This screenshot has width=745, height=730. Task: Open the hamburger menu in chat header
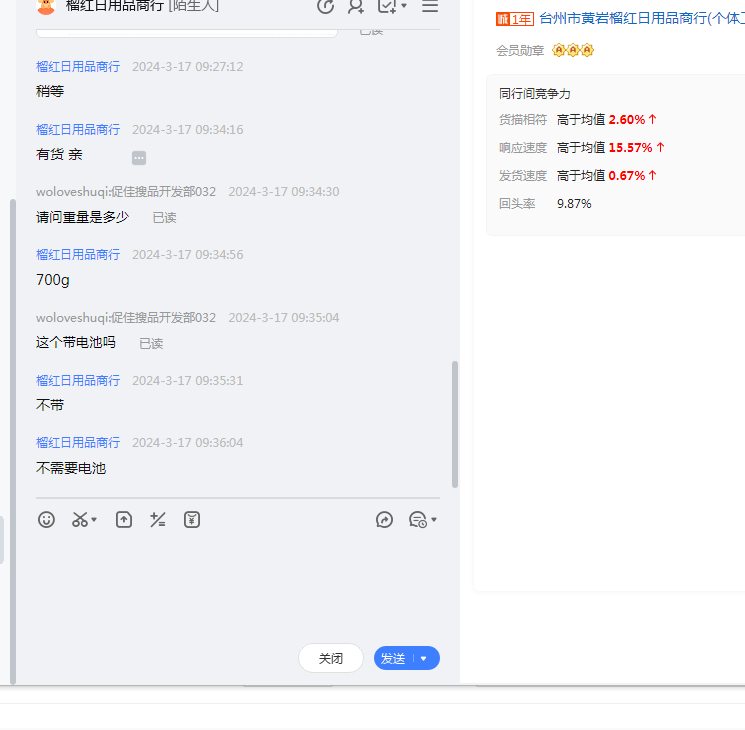tap(430, 7)
